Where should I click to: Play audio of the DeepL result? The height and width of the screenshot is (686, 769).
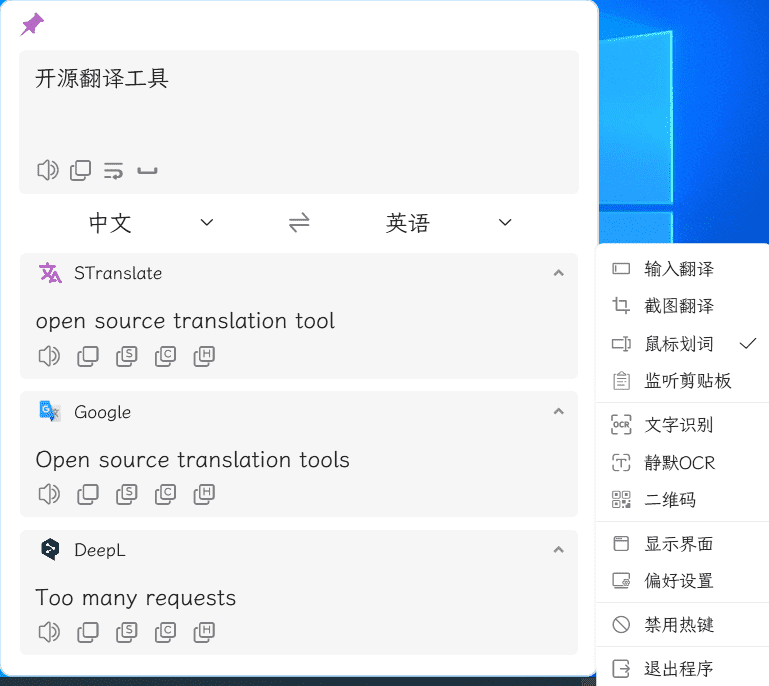[47, 632]
